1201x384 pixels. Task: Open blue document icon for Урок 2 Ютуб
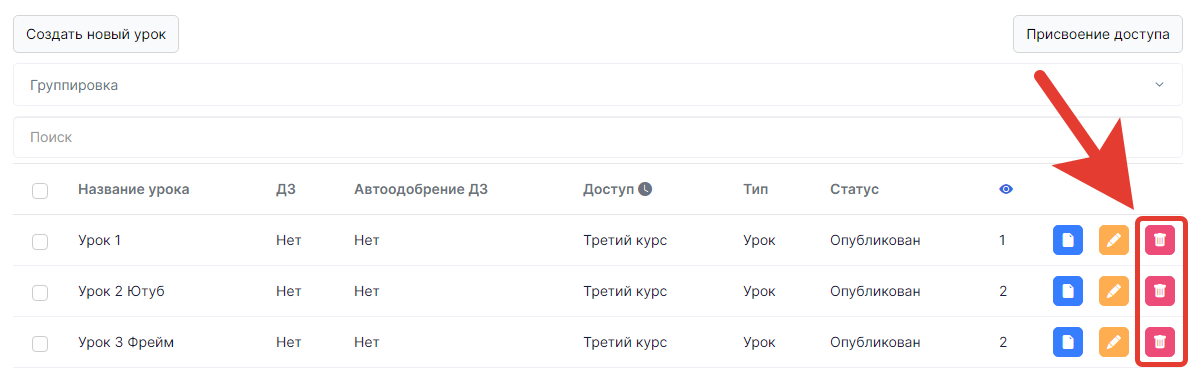pos(1068,291)
